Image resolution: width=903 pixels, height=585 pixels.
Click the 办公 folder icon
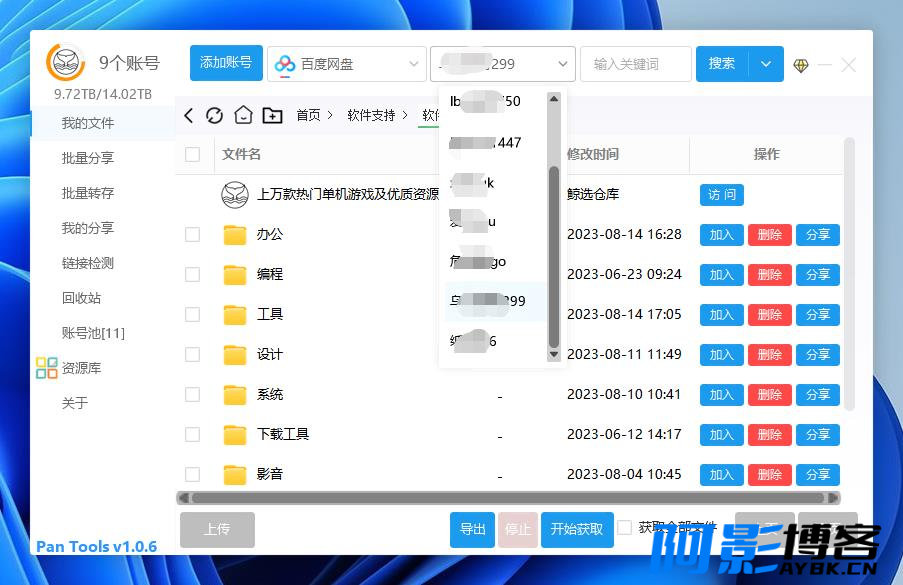tap(235, 235)
